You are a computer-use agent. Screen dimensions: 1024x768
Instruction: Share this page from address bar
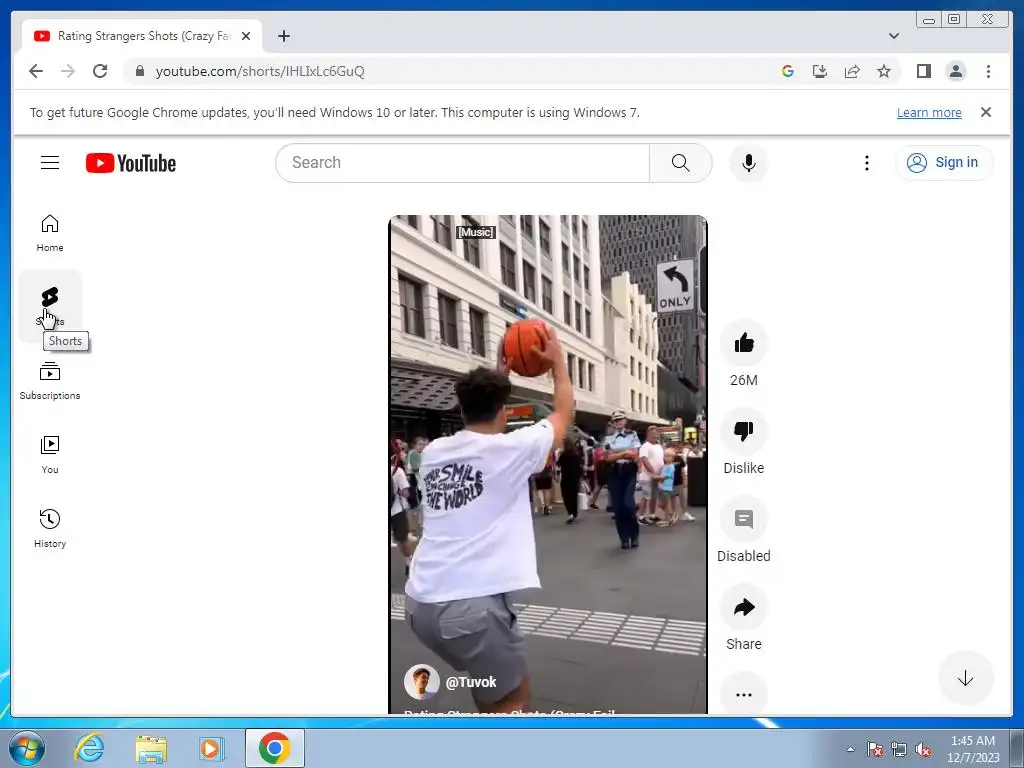tap(852, 71)
